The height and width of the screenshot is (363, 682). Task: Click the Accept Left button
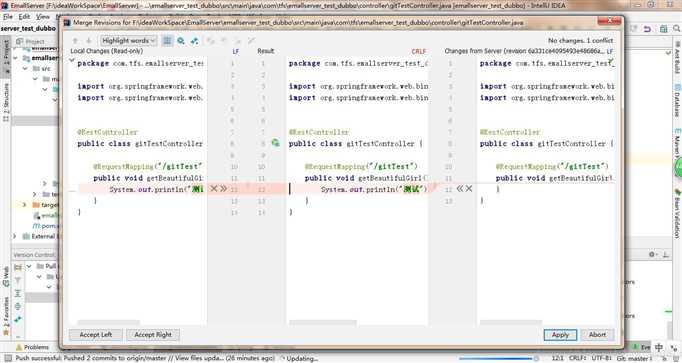point(96,335)
